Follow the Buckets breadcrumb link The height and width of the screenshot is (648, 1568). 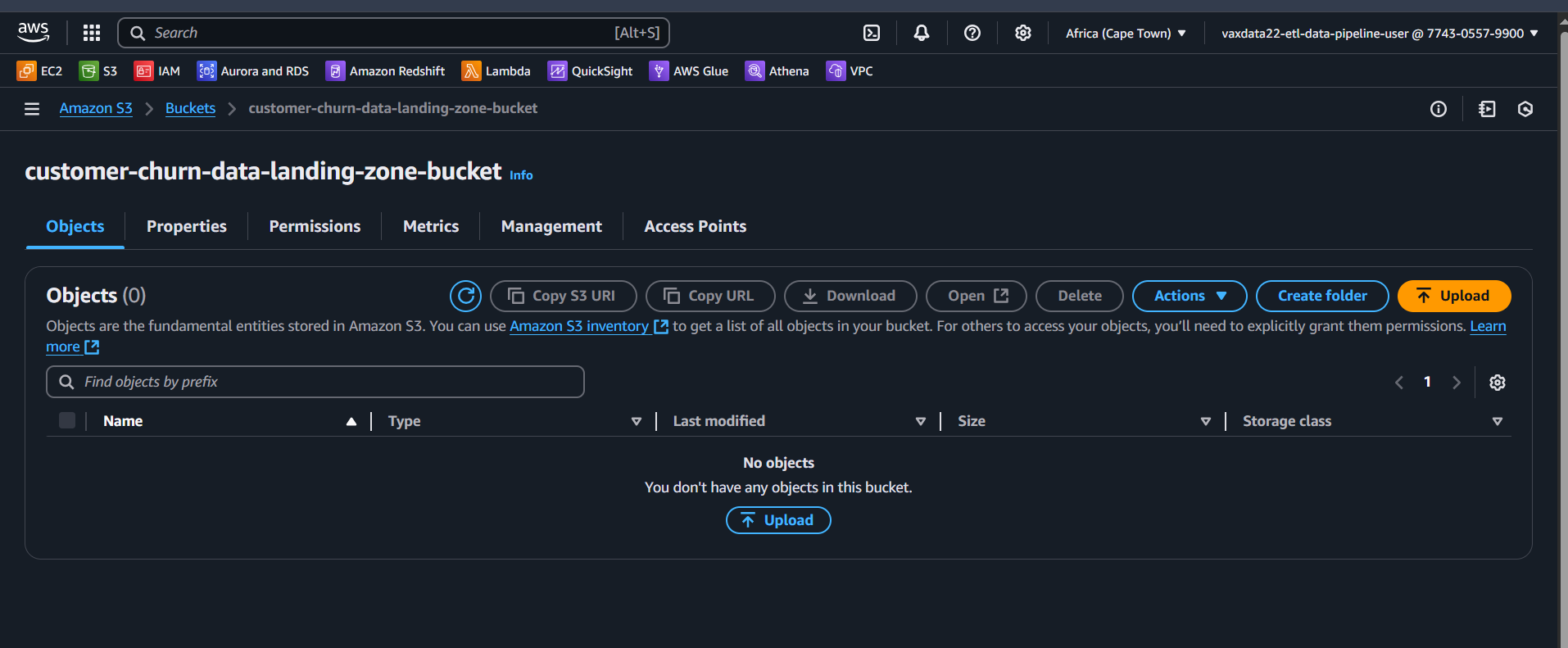tap(190, 108)
